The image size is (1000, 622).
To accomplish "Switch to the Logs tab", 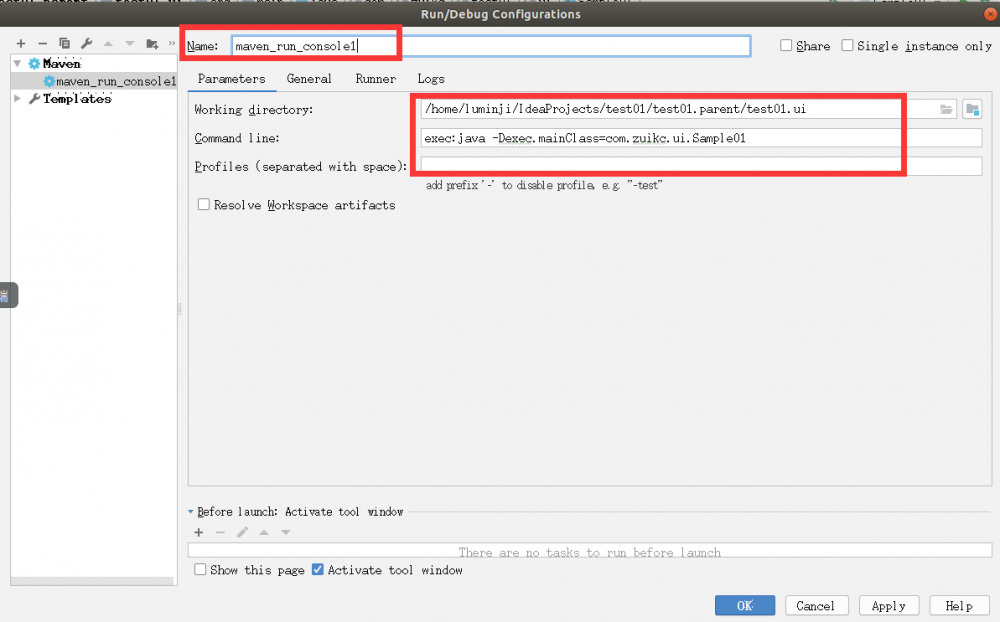I will point(431,79).
